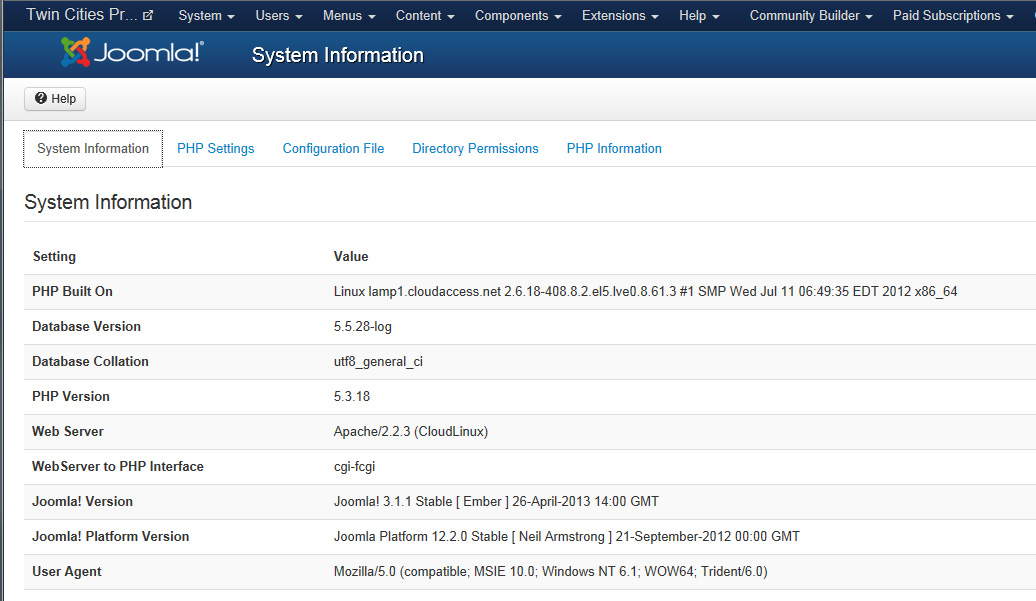Expand the Content menu
Viewport: 1036px width, 601px height.
425,16
